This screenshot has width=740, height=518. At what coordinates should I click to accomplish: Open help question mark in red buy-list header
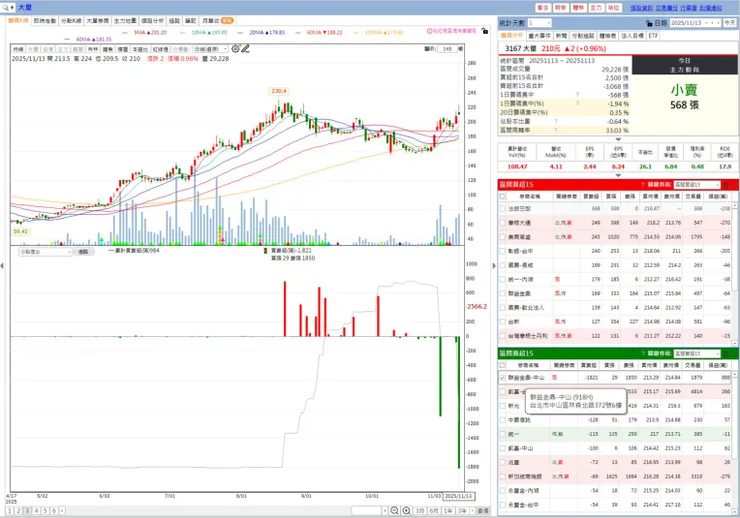coord(643,184)
